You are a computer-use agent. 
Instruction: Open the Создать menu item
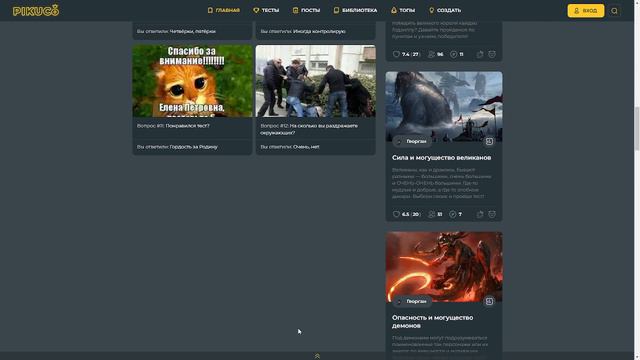tap(445, 10)
